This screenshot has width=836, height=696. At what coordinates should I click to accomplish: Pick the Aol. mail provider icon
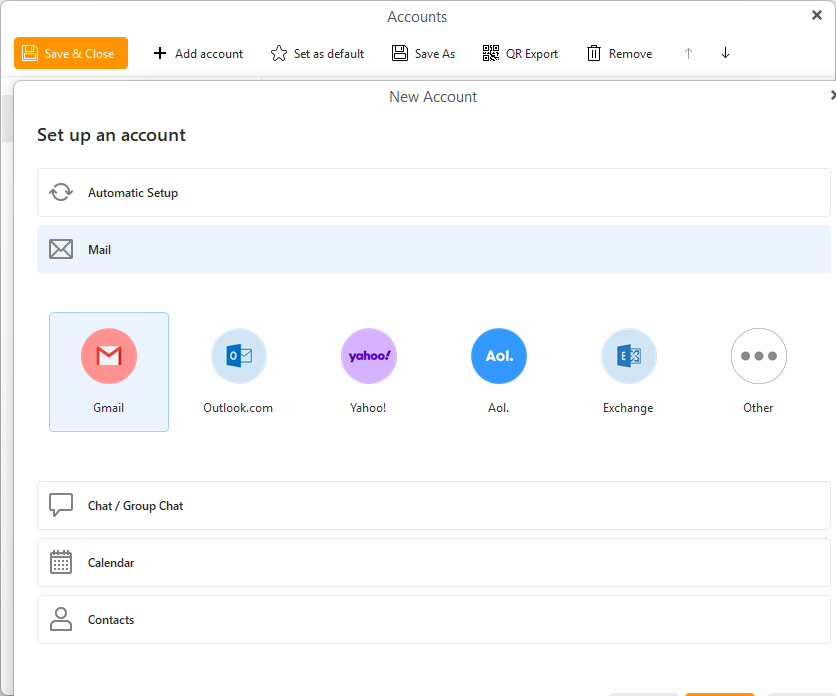[499, 356]
